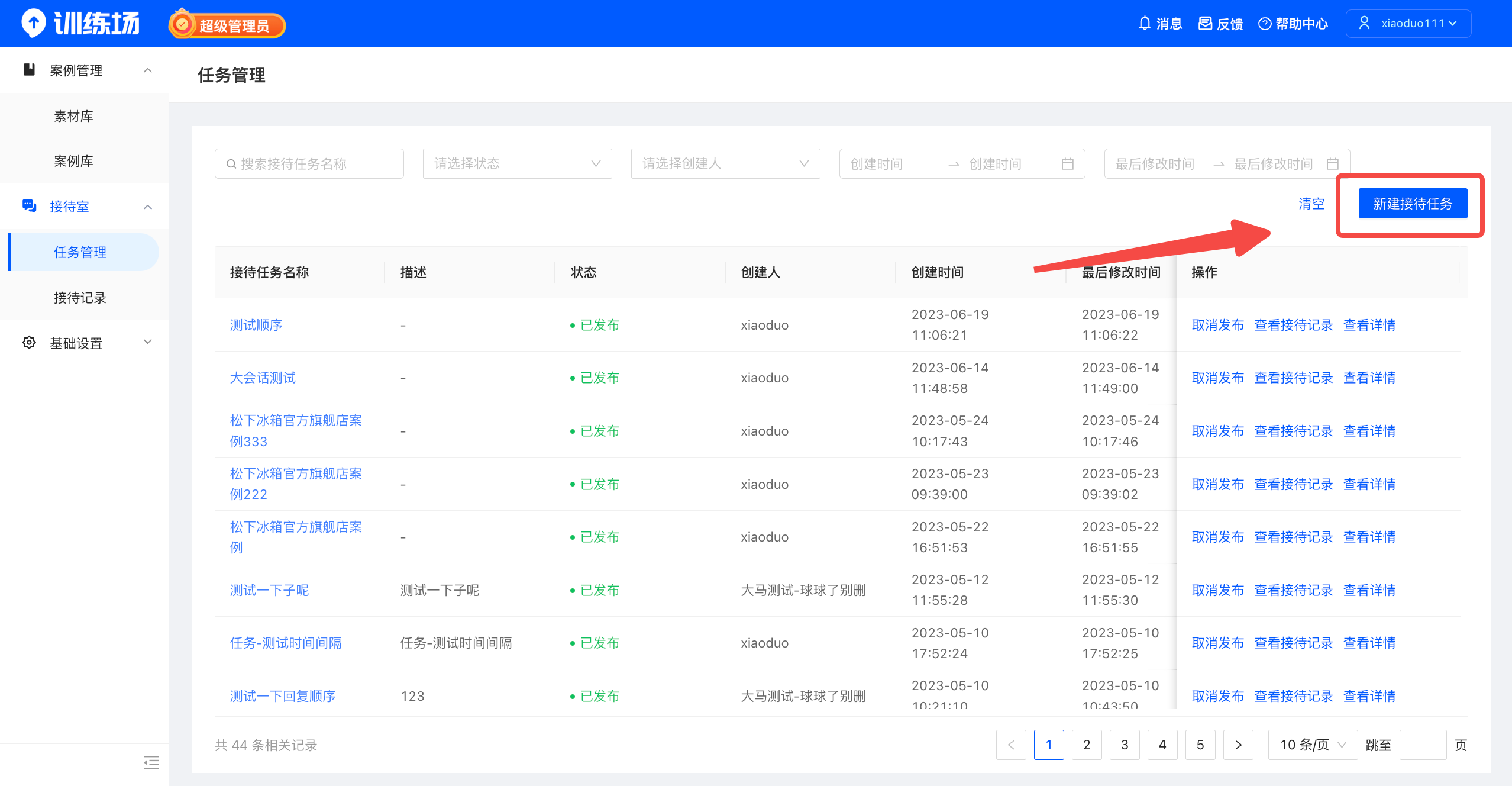Collapse the sidebar with the fold icon

click(x=151, y=762)
